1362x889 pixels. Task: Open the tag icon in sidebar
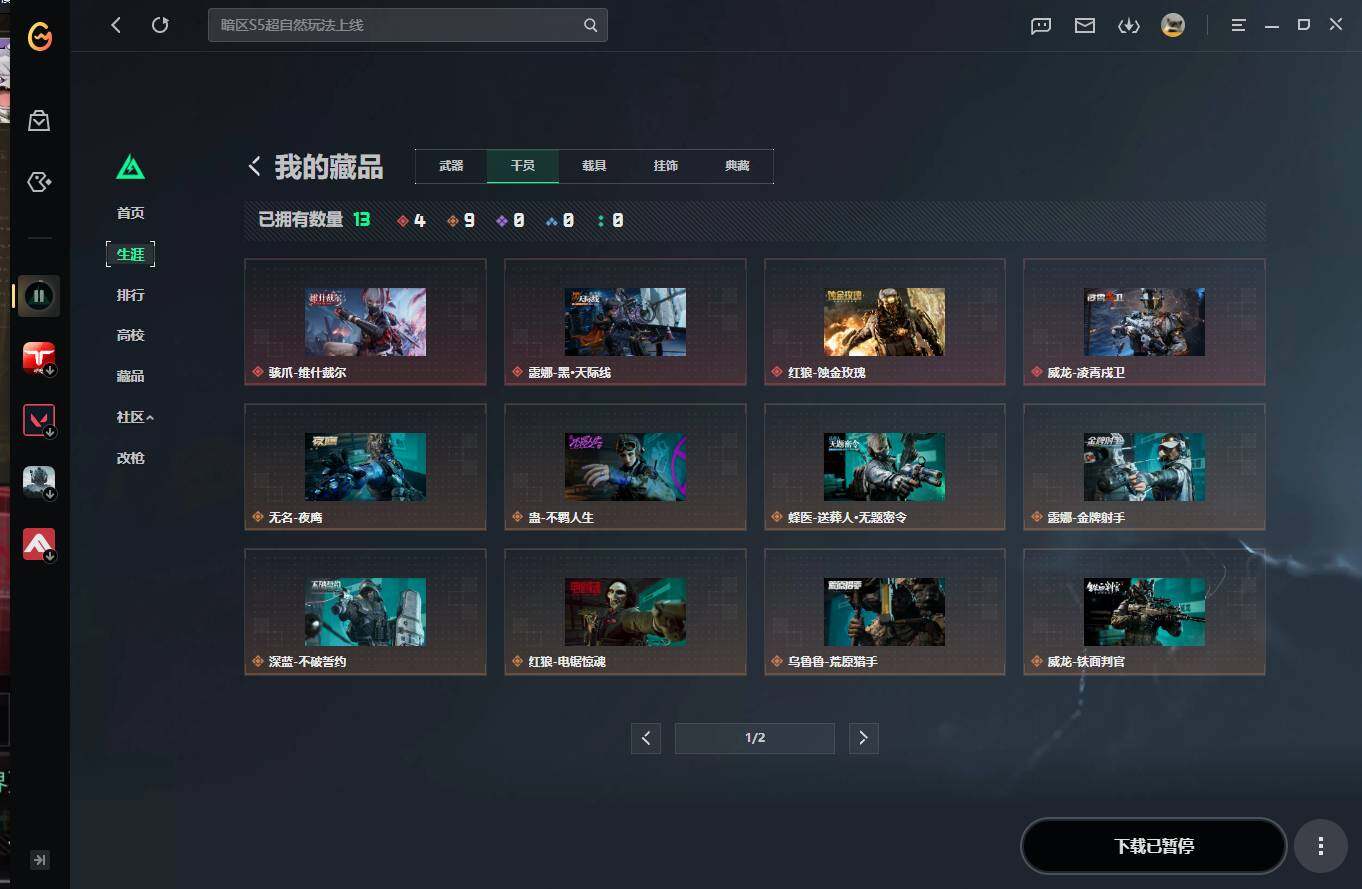tap(39, 182)
